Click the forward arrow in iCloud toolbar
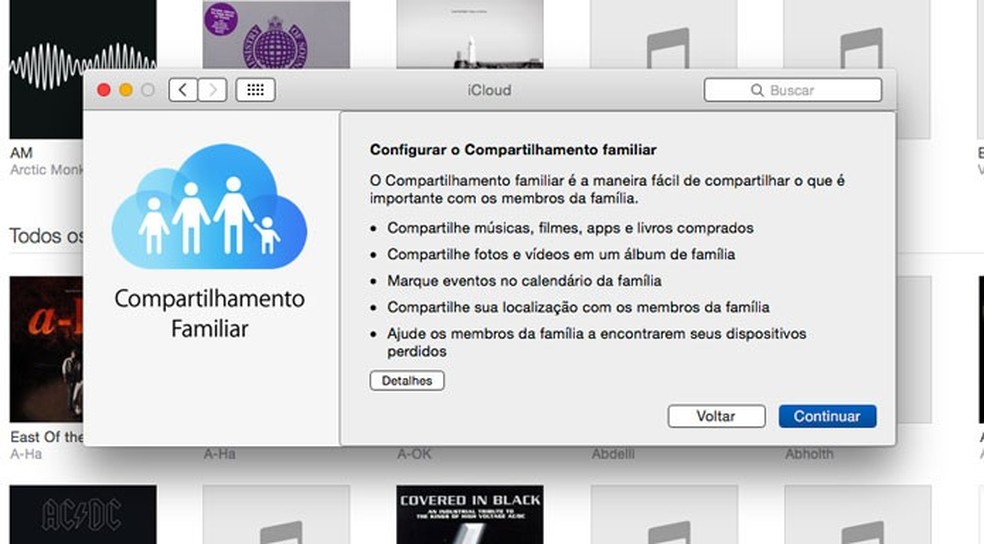The image size is (984, 544). (x=213, y=90)
